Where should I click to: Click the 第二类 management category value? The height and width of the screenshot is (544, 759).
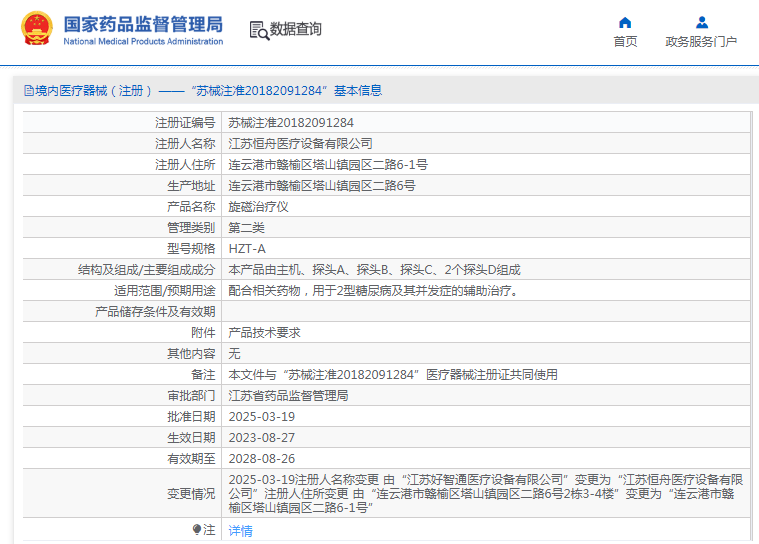tap(246, 228)
